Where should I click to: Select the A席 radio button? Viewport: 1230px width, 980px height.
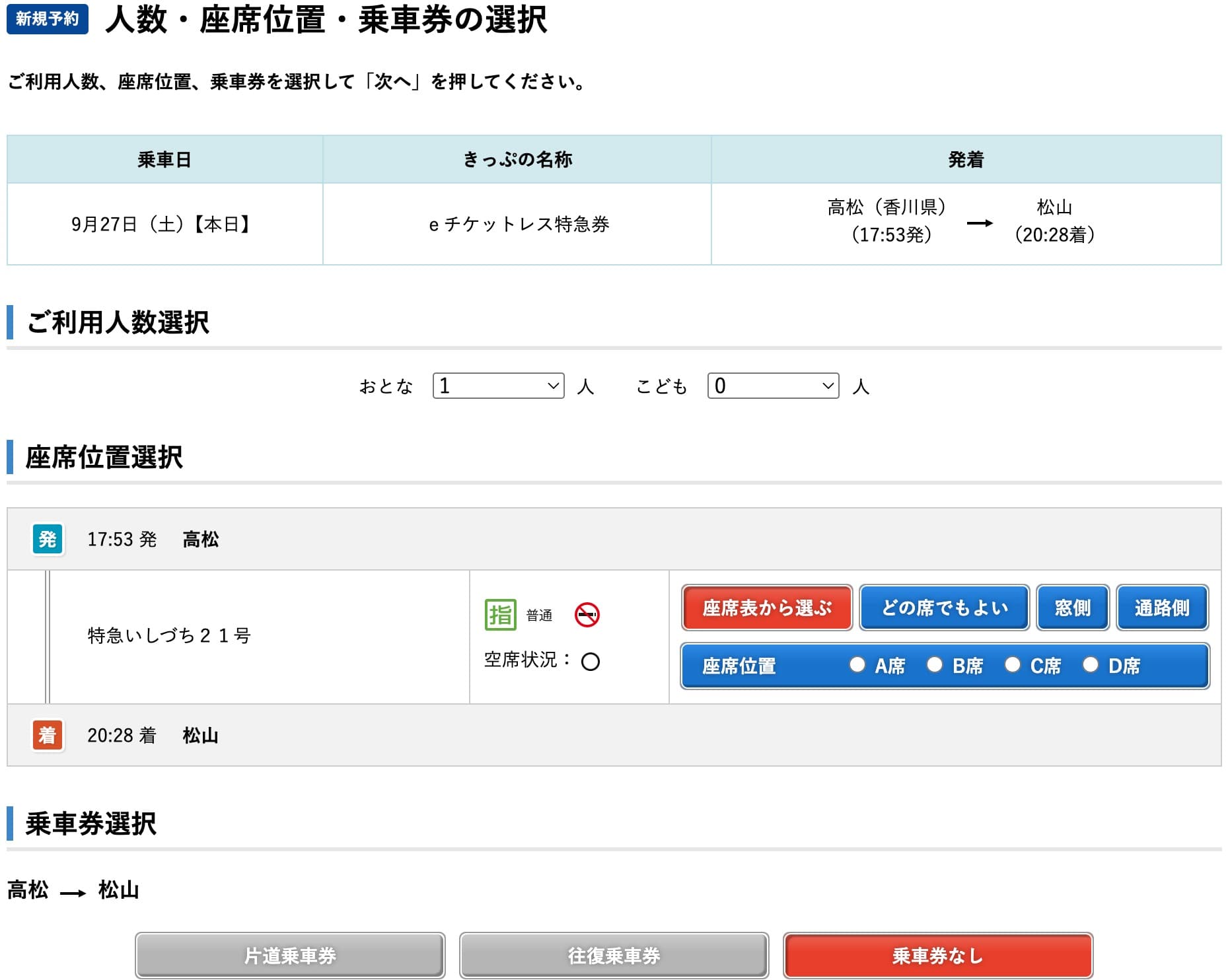tap(857, 664)
